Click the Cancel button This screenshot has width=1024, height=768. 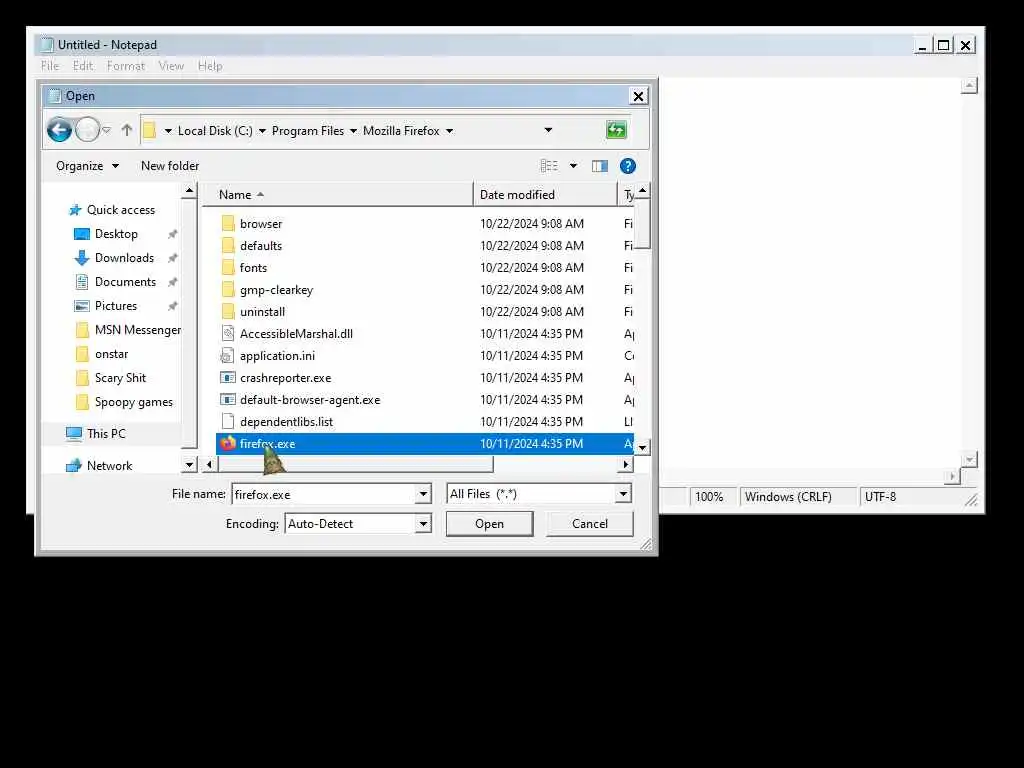point(590,524)
